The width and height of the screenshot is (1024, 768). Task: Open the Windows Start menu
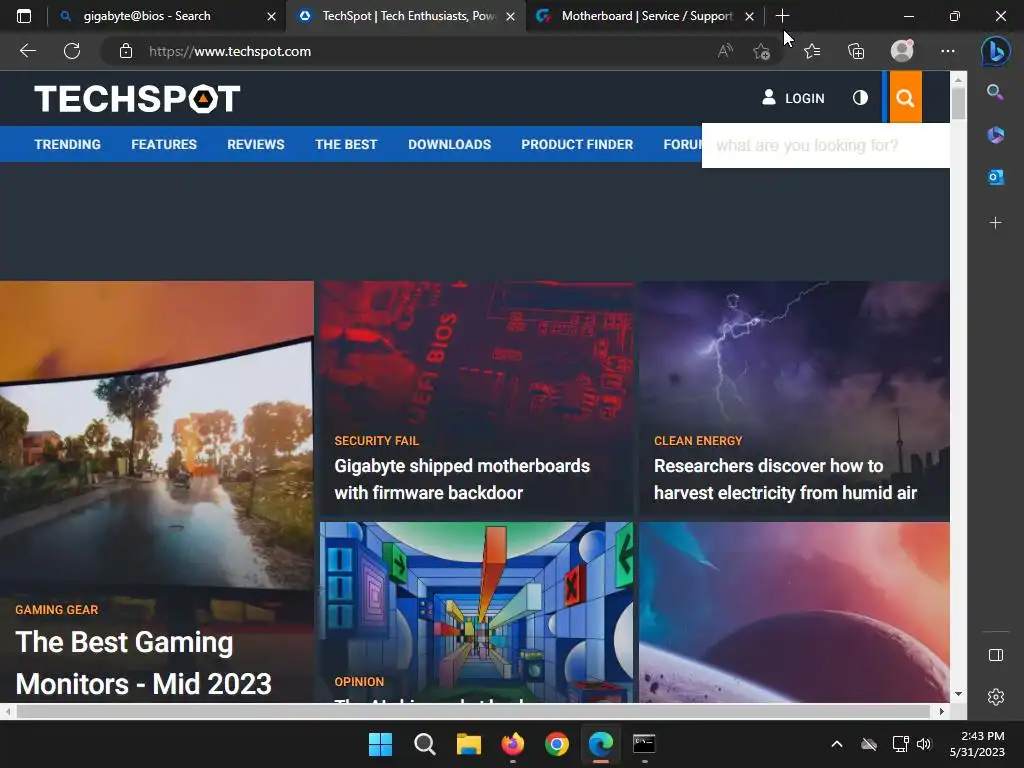pyautogui.click(x=380, y=744)
